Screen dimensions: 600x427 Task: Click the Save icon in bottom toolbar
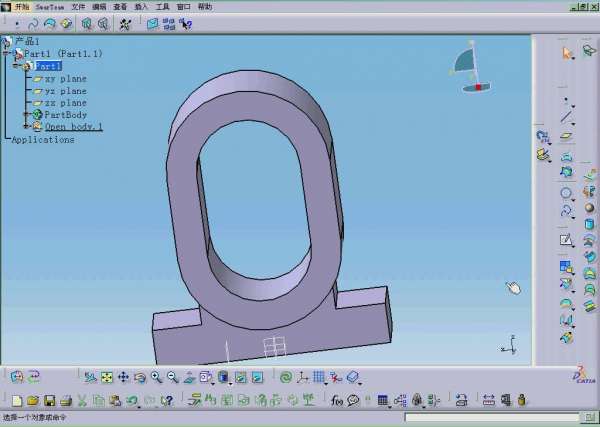(49, 400)
